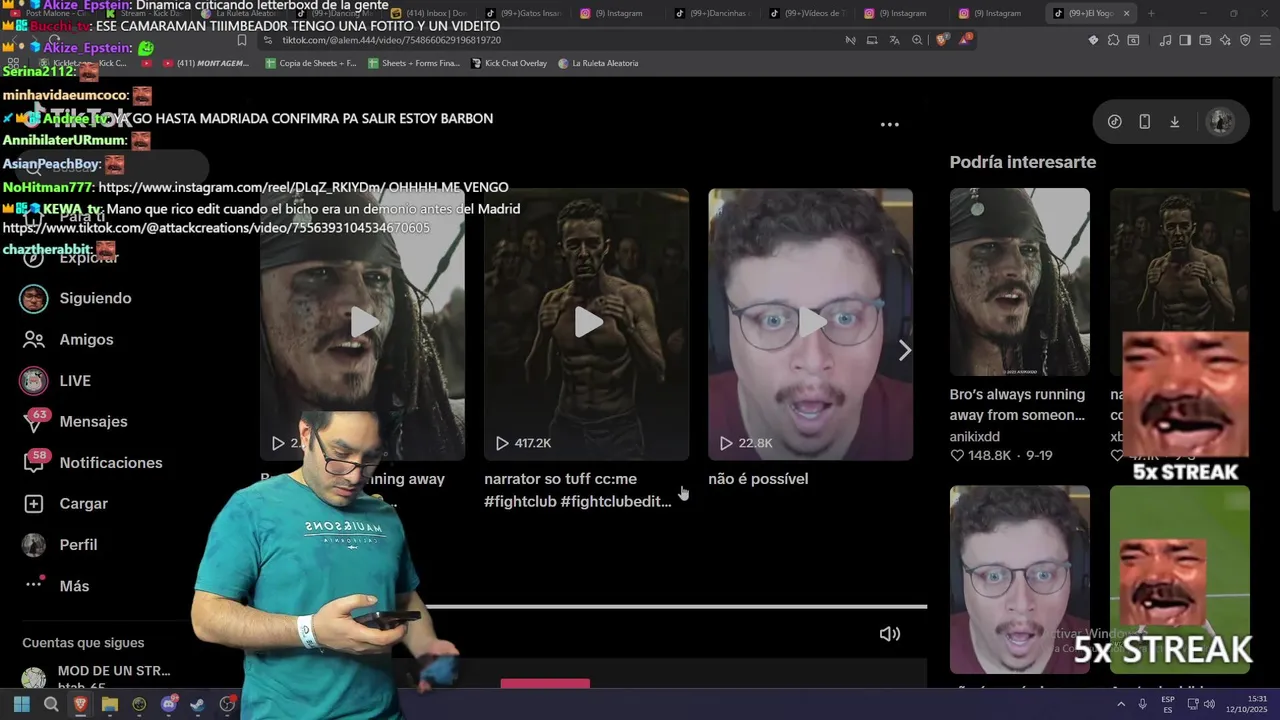Viewport: 1280px width, 720px height.
Task: Click the zoom magnifier icon in address bar
Action: point(917,40)
